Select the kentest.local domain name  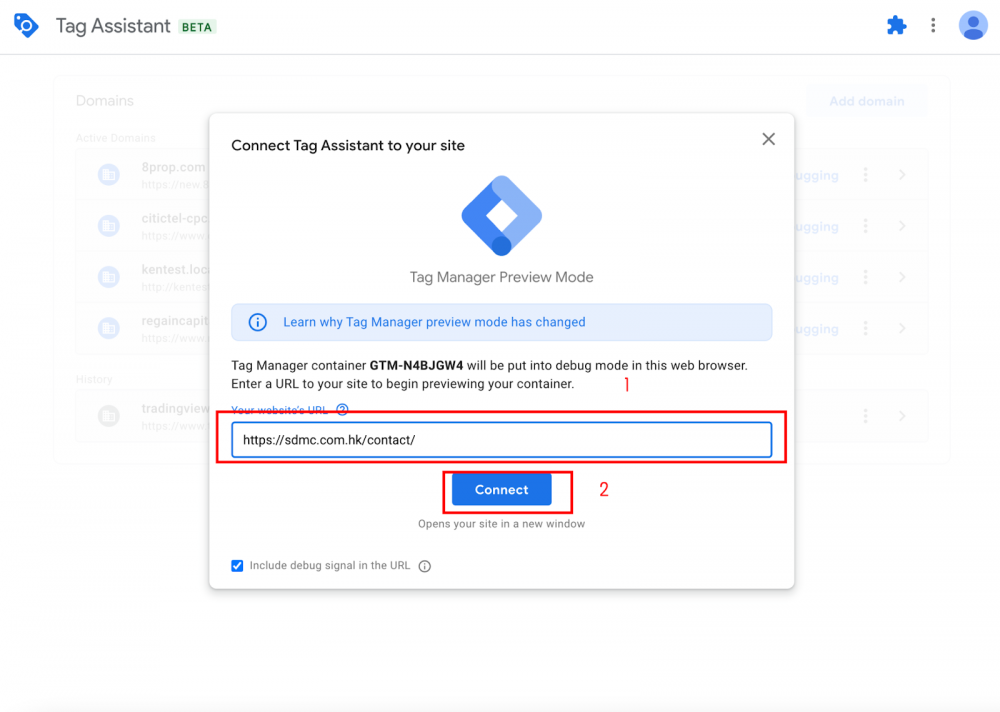pos(175,269)
